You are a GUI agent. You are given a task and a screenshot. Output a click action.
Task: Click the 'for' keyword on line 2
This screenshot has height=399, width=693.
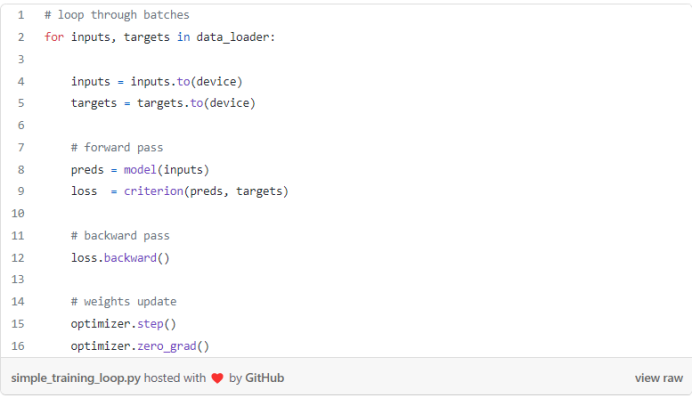54,37
